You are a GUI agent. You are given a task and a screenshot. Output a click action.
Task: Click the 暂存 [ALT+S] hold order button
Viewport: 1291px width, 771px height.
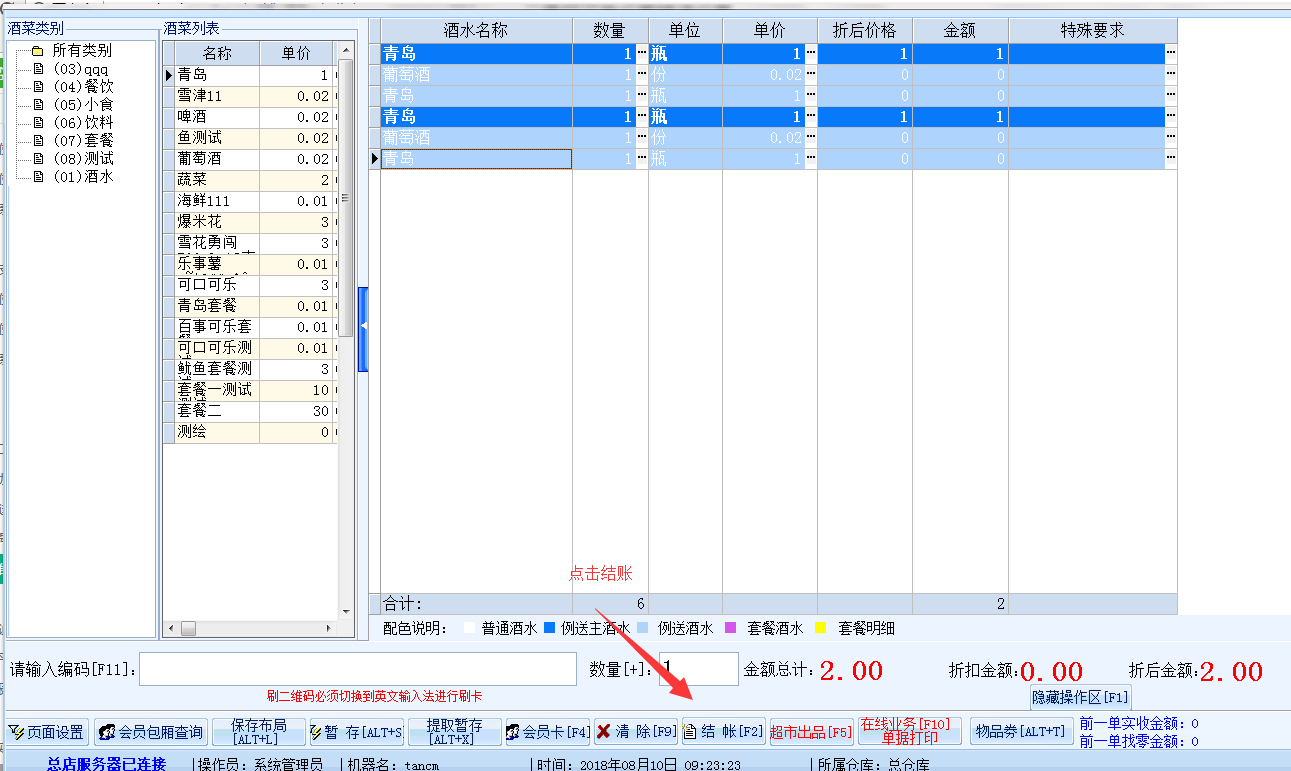[x=356, y=732]
